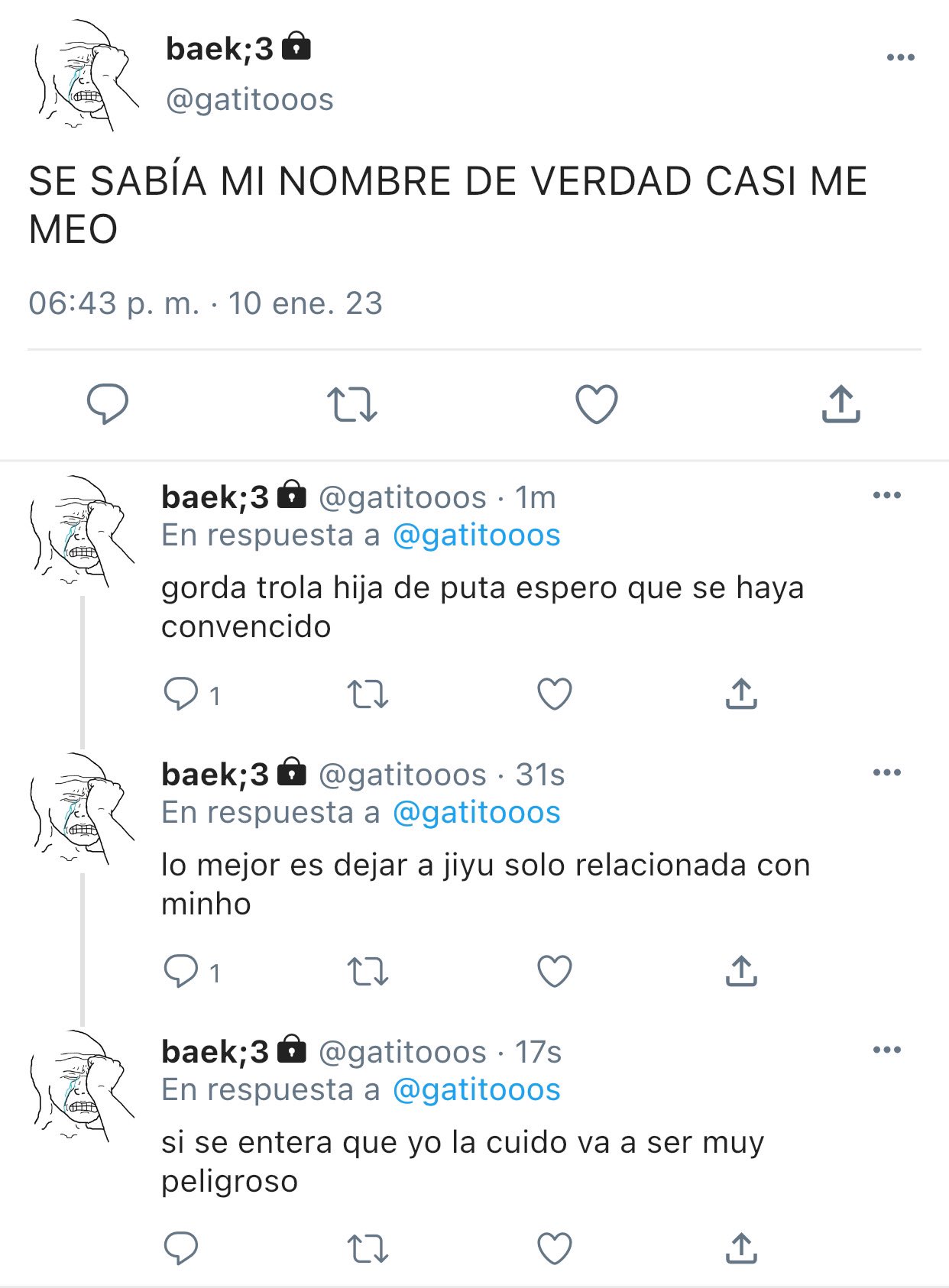Like the 'gorda trola' reply
The image size is (949, 1288).
click(x=555, y=694)
